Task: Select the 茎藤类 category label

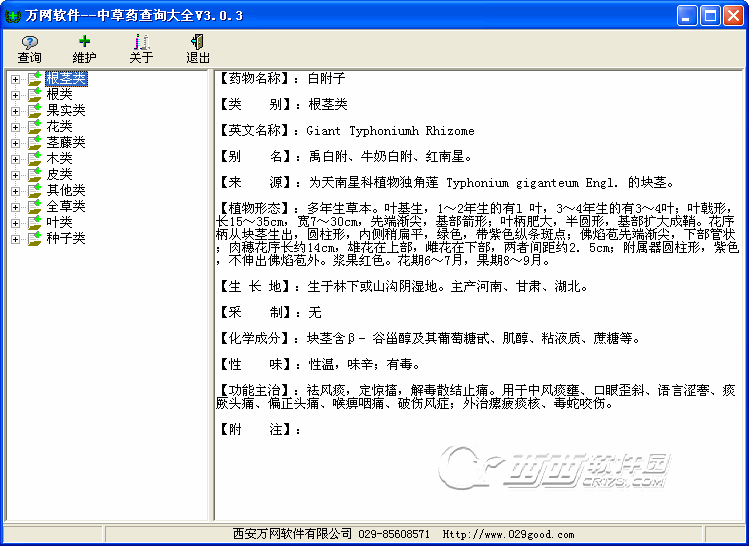Action: 66,143
